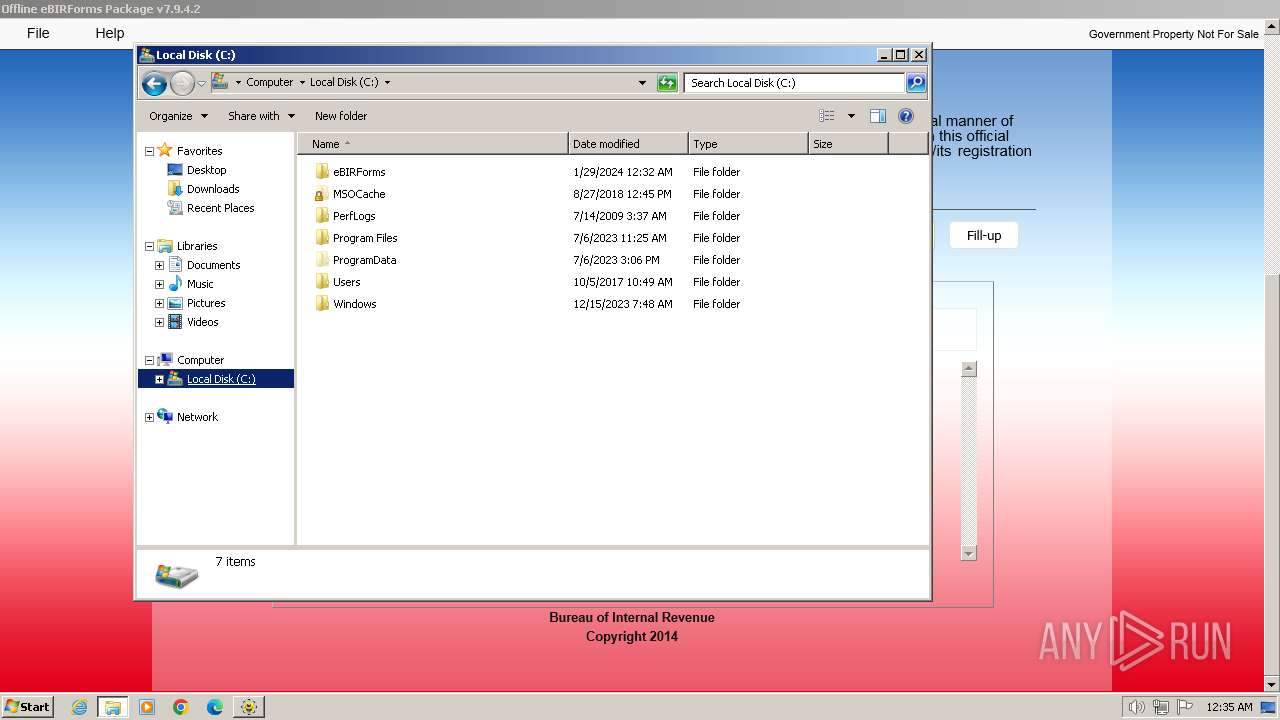Open Explorer help question mark icon
This screenshot has width=1280, height=720.
click(906, 116)
